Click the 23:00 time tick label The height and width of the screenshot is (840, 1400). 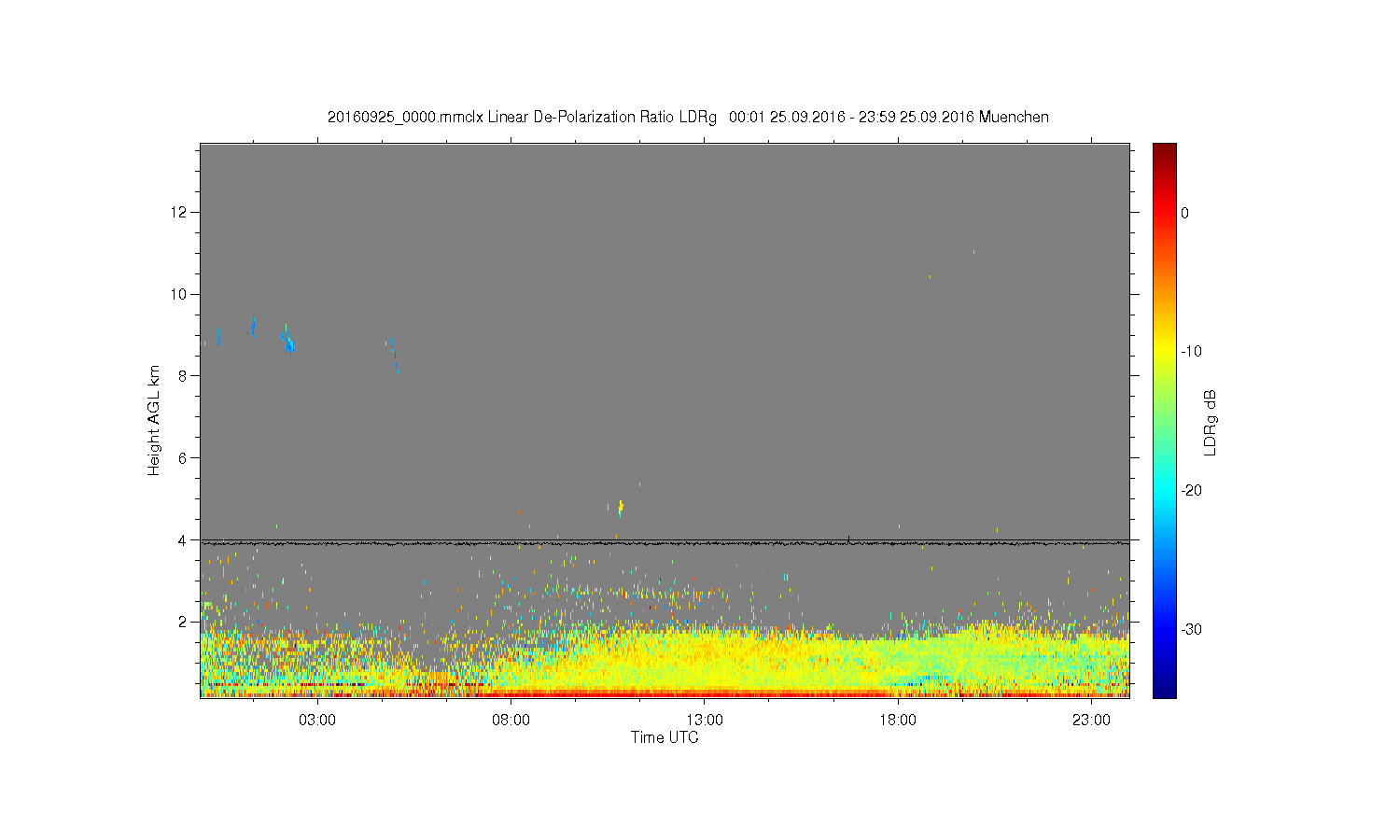point(1091,721)
